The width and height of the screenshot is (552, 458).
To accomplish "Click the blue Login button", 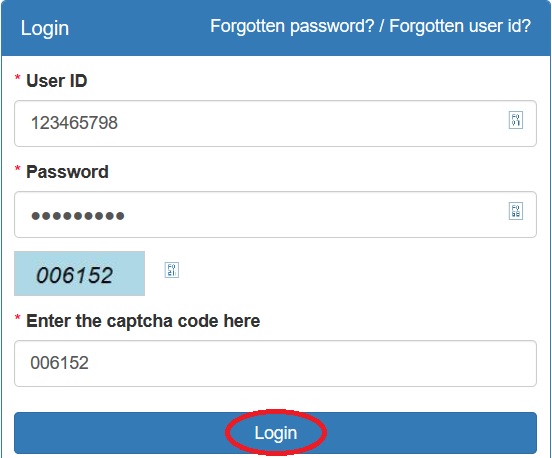I will pyautogui.click(x=275, y=433).
